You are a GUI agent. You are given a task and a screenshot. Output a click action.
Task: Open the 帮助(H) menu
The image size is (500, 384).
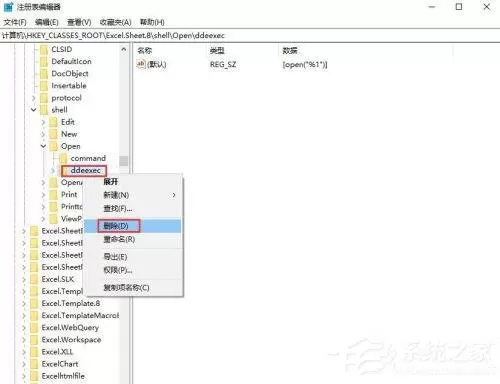[152, 22]
